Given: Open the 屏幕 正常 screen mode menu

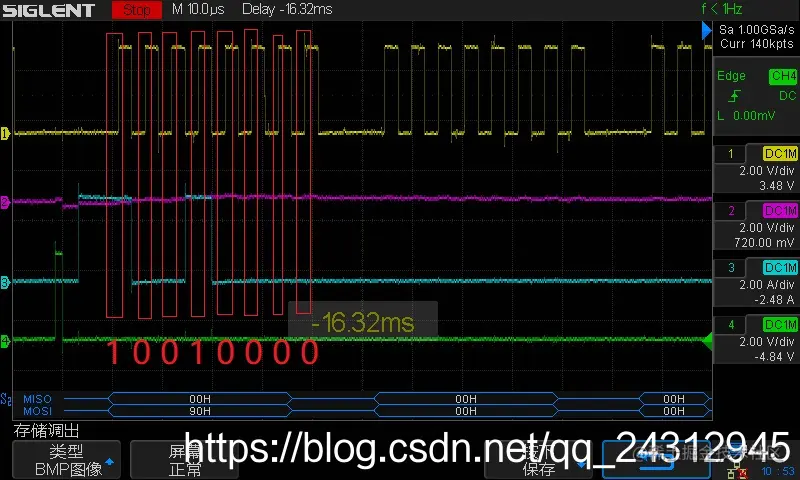Looking at the screenshot, I should point(184,460).
